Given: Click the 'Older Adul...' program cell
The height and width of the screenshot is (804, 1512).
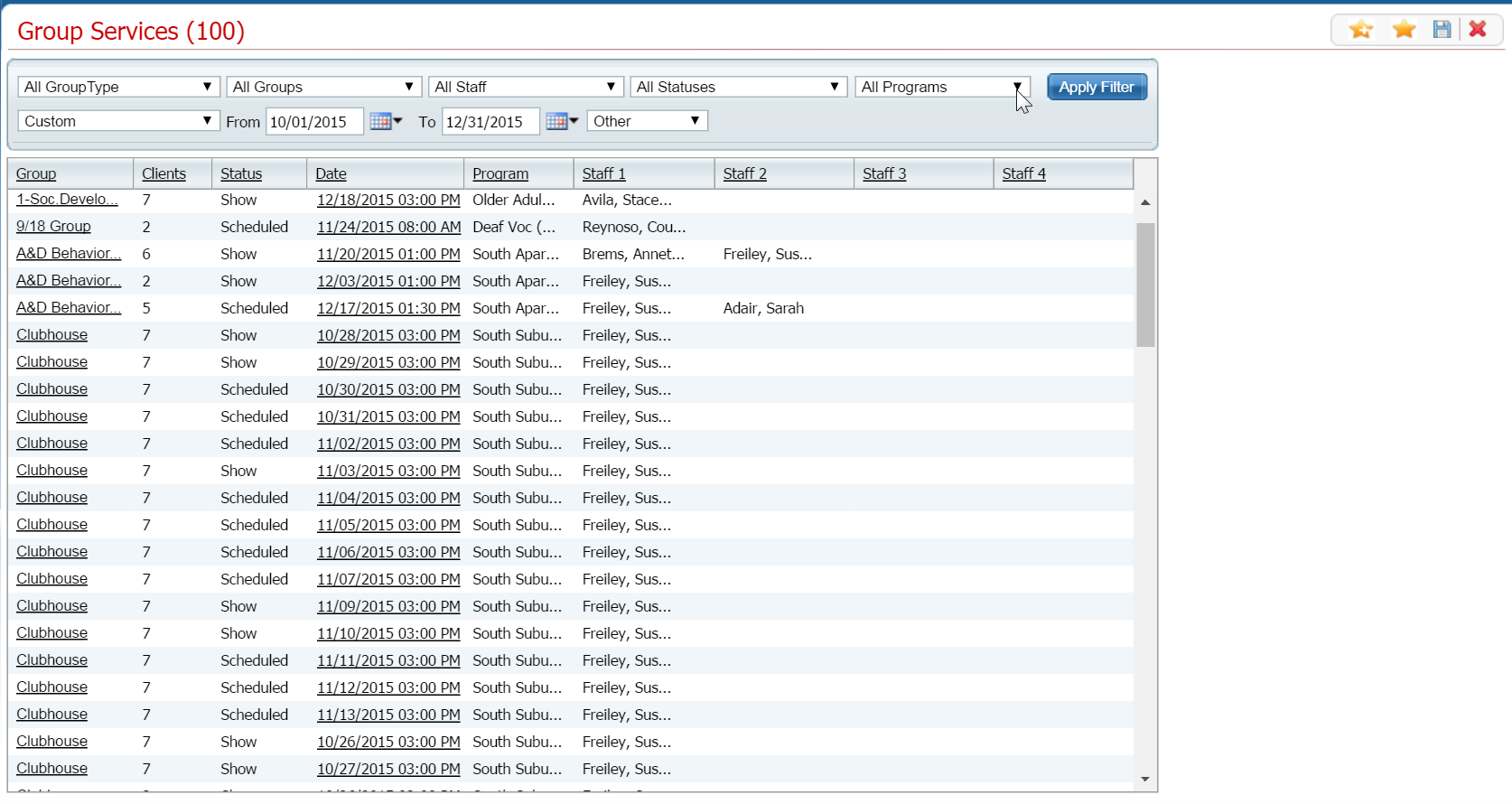Looking at the screenshot, I should (x=514, y=200).
